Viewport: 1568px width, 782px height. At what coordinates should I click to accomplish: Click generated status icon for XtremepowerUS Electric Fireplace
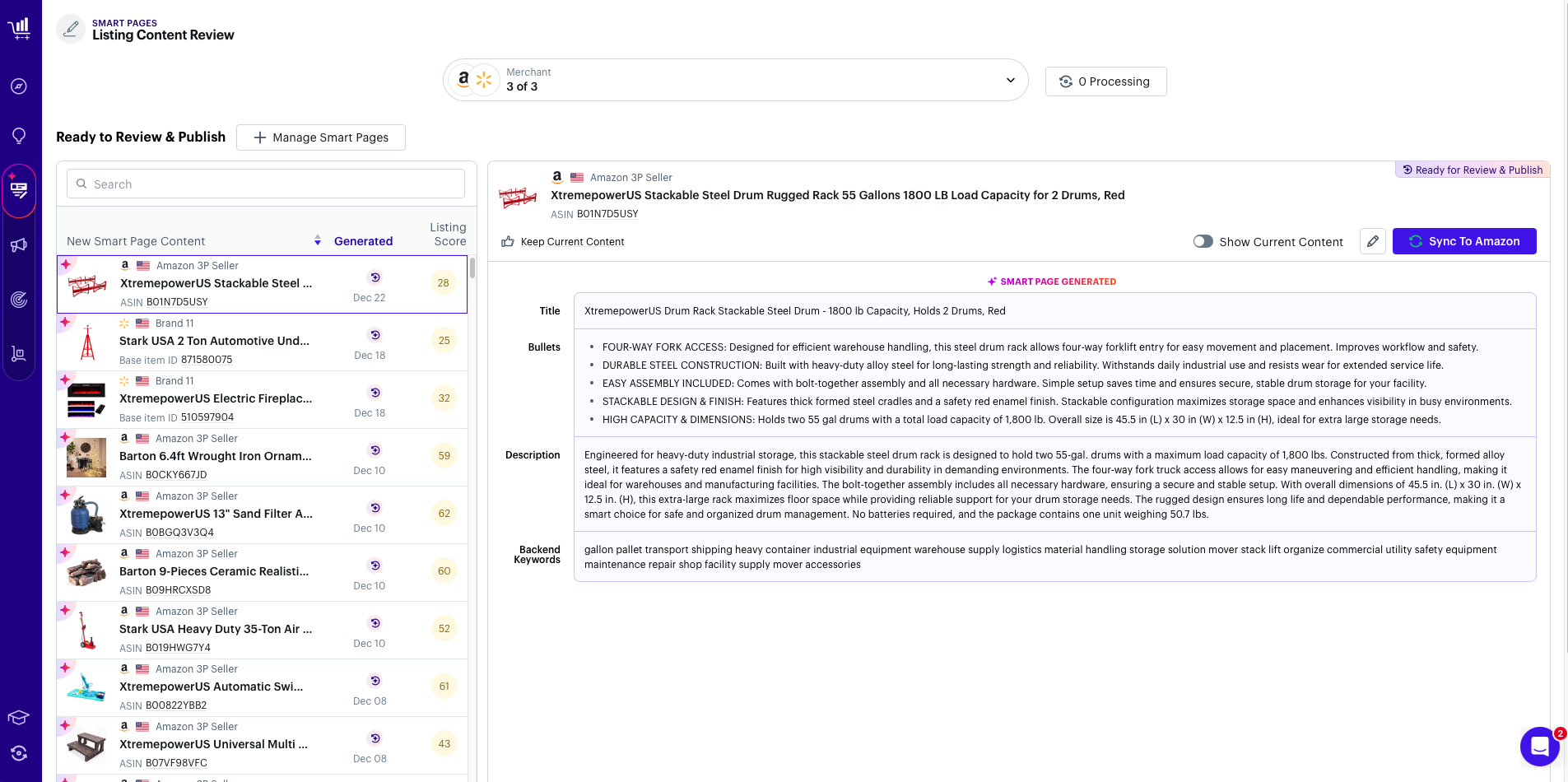tap(375, 393)
